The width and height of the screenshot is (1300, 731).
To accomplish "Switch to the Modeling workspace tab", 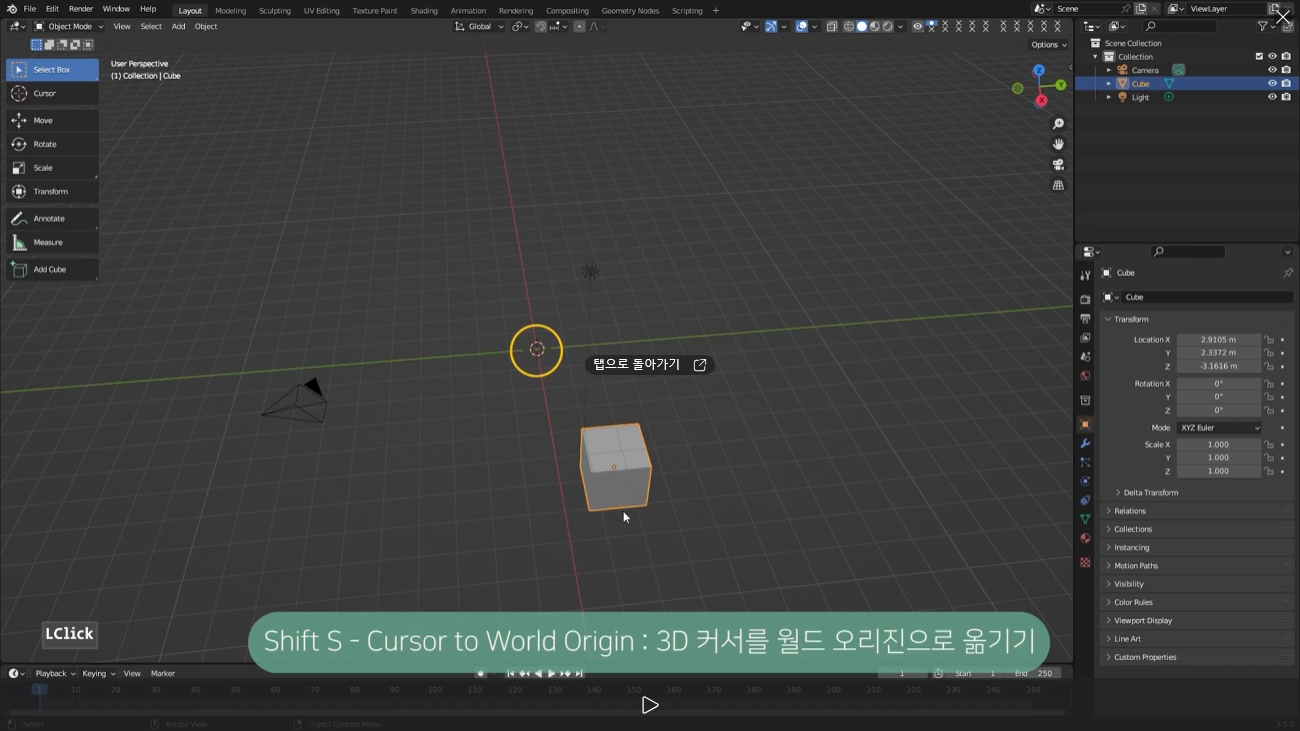I will click(231, 11).
